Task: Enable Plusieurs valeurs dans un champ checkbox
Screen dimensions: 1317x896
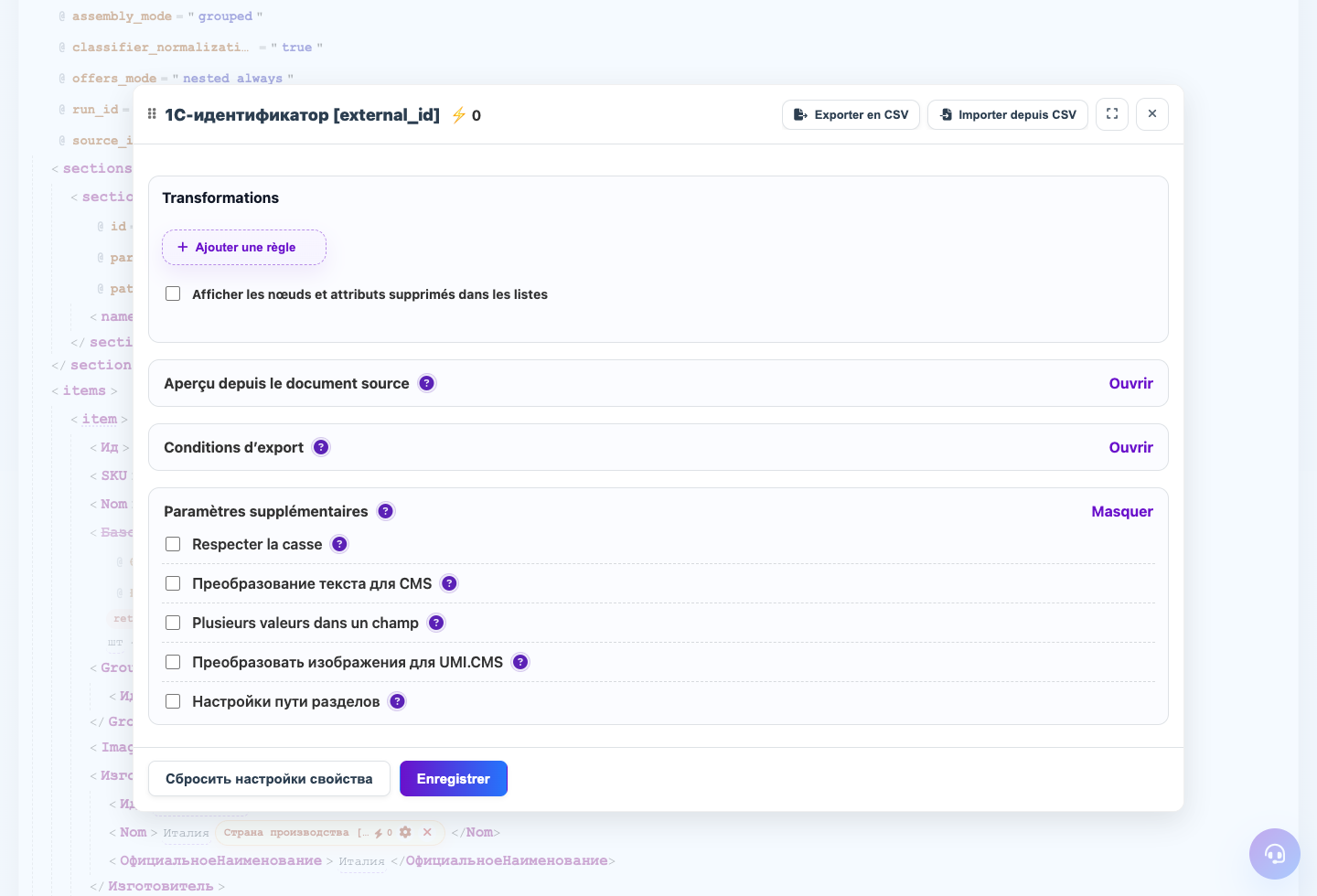Action: [173, 623]
